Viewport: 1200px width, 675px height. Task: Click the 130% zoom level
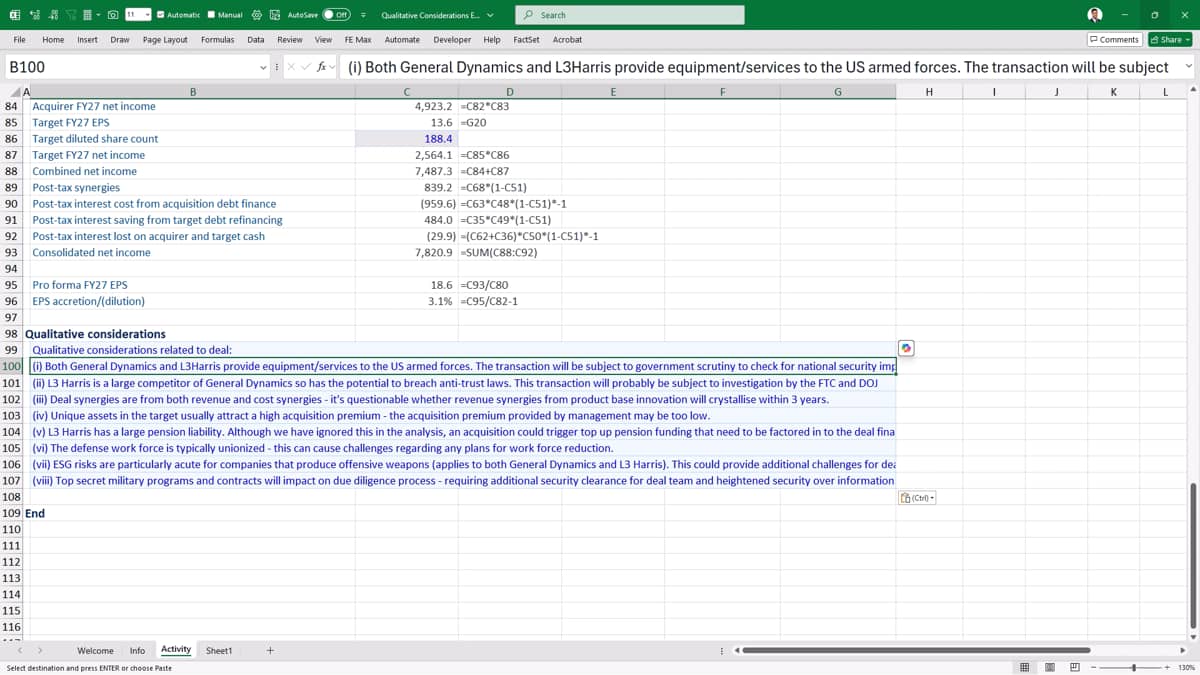tap(1186, 667)
